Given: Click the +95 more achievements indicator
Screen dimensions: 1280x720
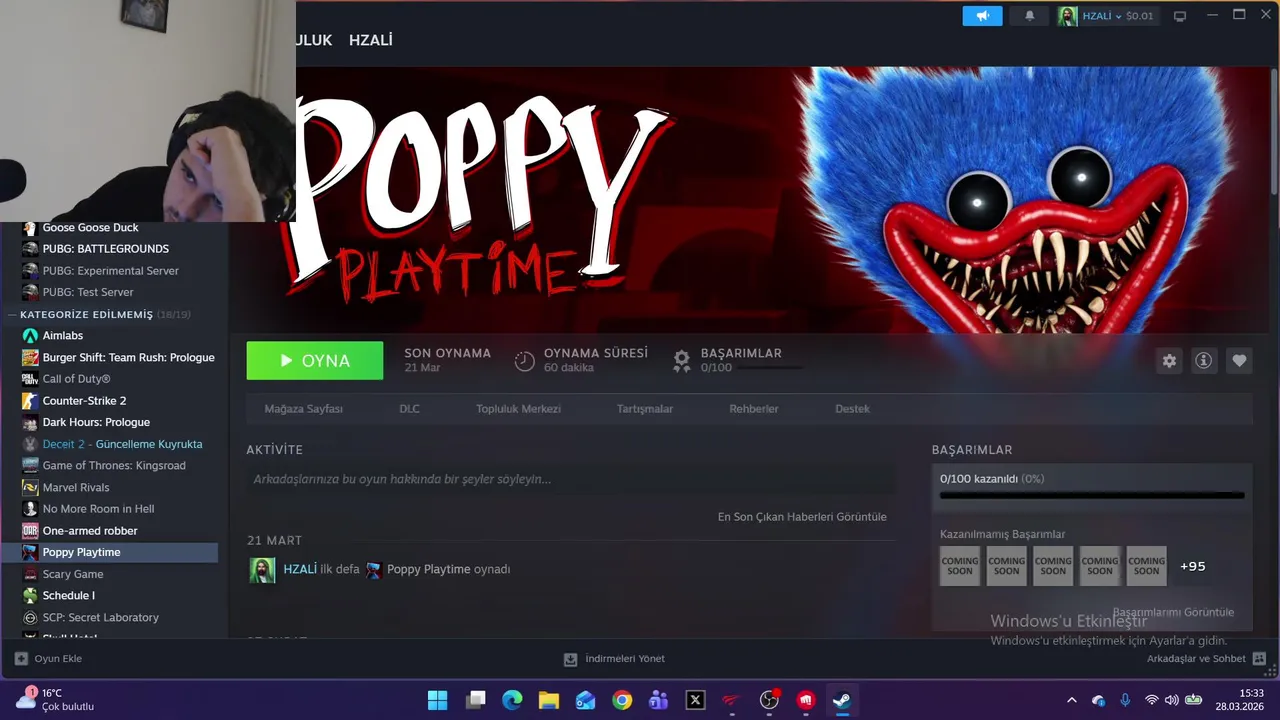Looking at the screenshot, I should tap(1193, 566).
